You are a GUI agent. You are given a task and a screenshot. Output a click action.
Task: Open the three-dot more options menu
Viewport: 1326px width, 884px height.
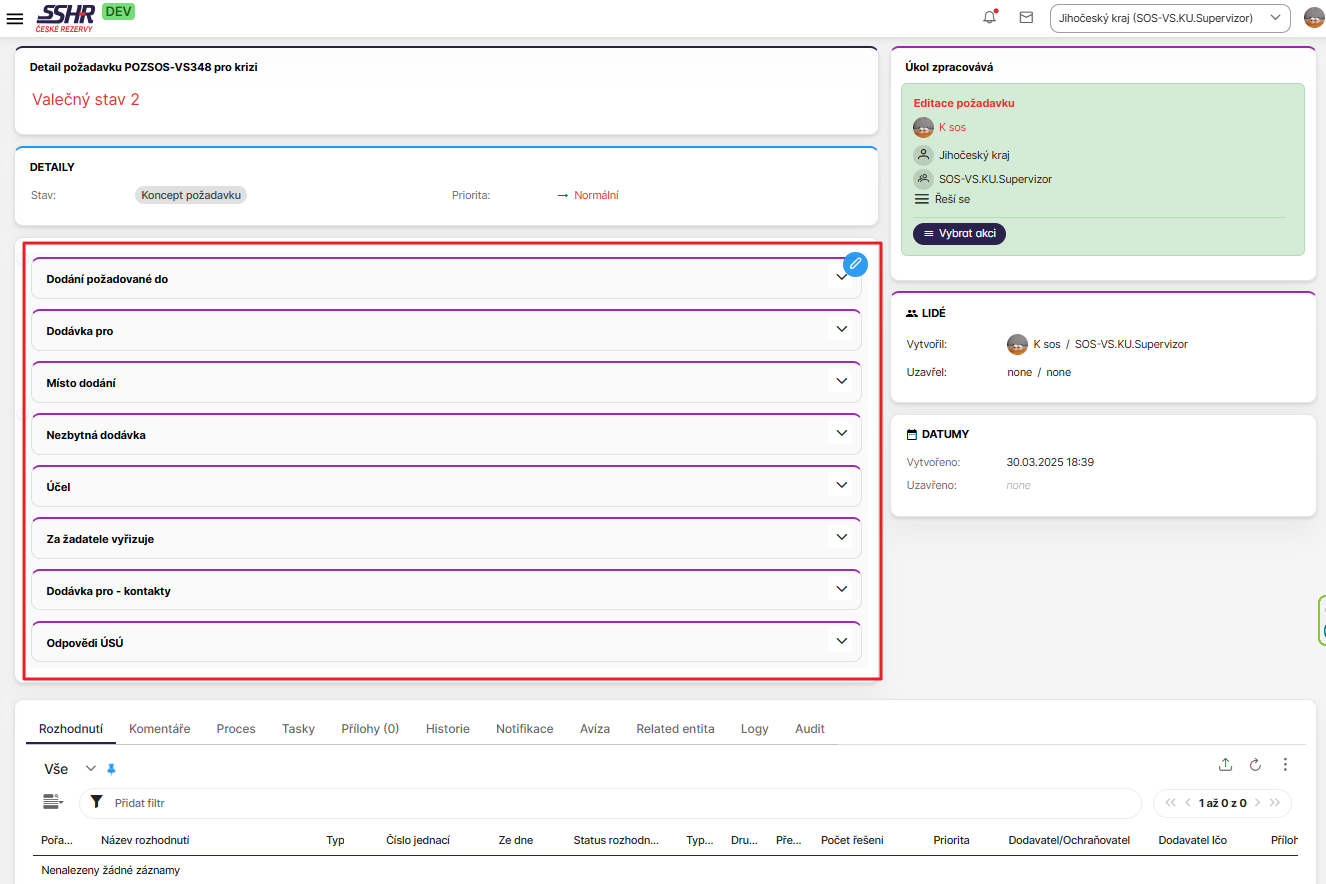tap(1285, 765)
